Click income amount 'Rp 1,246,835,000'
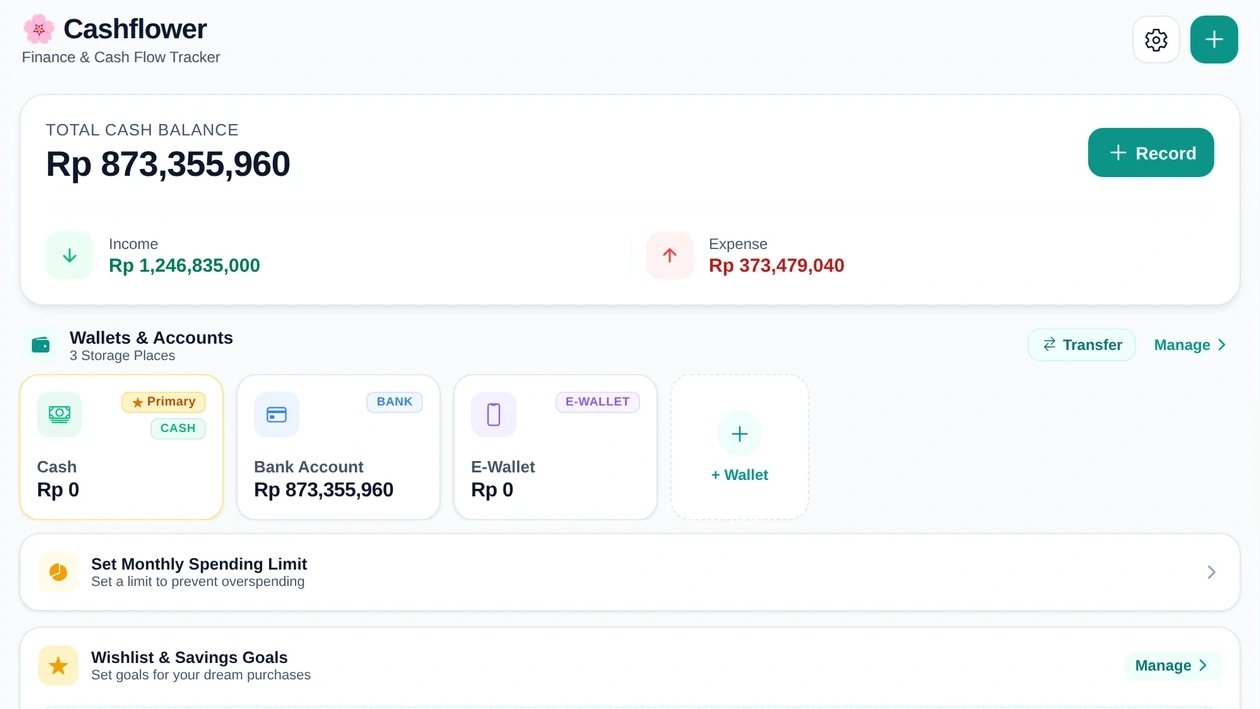The image size is (1260, 709). (x=184, y=266)
